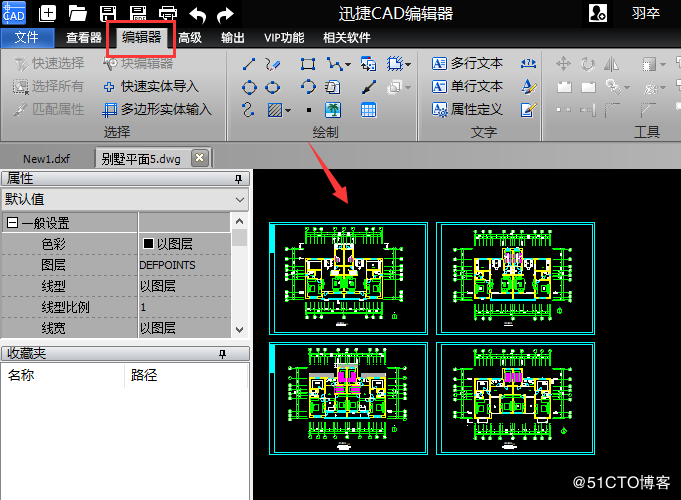
Task: Click the 线型比例 value 1
Action: pyautogui.click(x=143, y=308)
